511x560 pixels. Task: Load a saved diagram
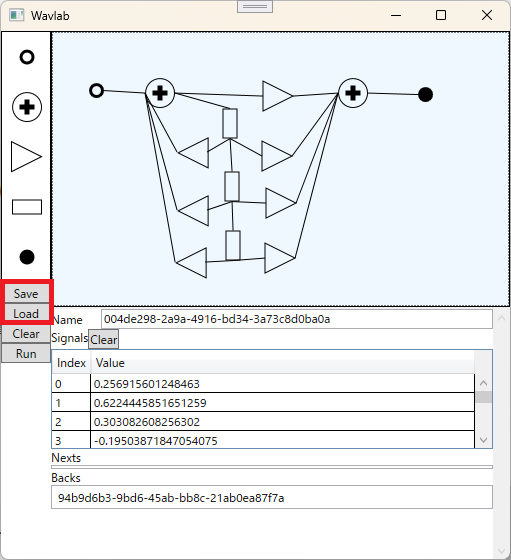(26, 314)
